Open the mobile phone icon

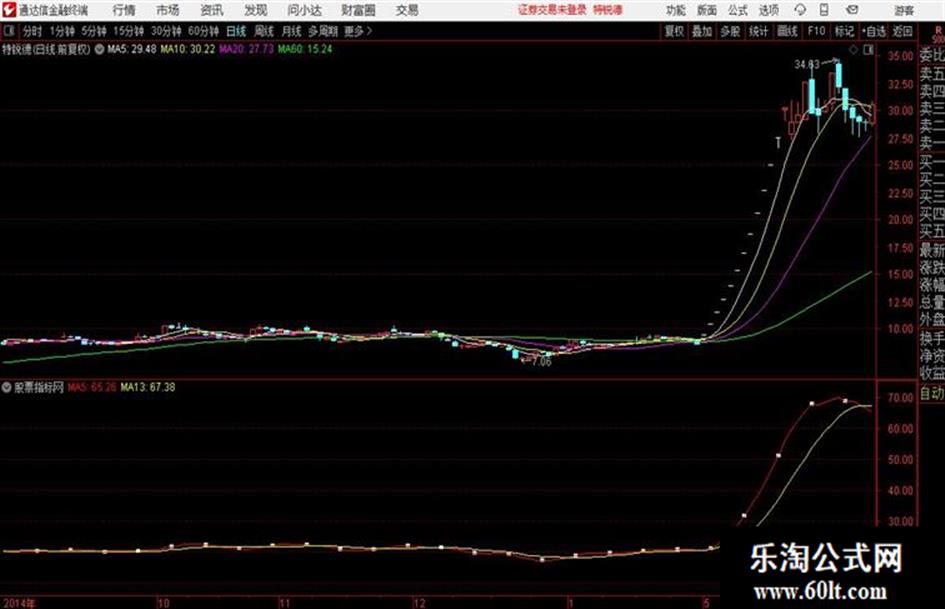824,10
